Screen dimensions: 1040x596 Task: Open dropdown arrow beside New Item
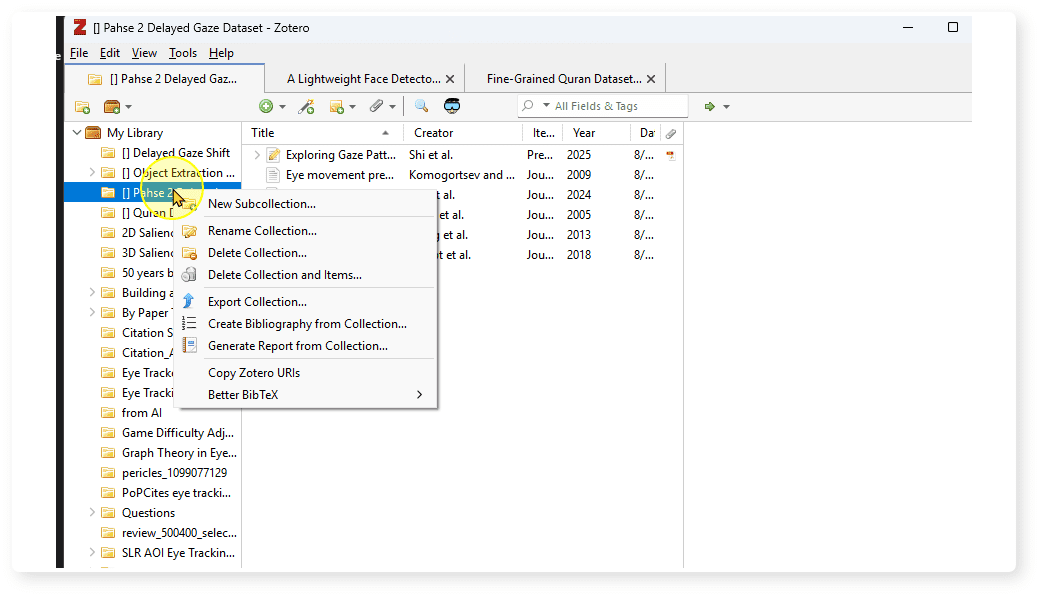(283, 107)
